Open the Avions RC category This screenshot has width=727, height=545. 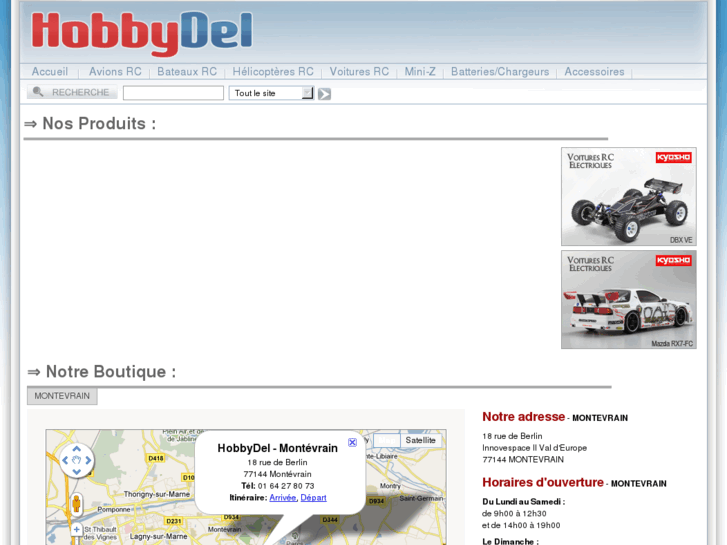115,72
